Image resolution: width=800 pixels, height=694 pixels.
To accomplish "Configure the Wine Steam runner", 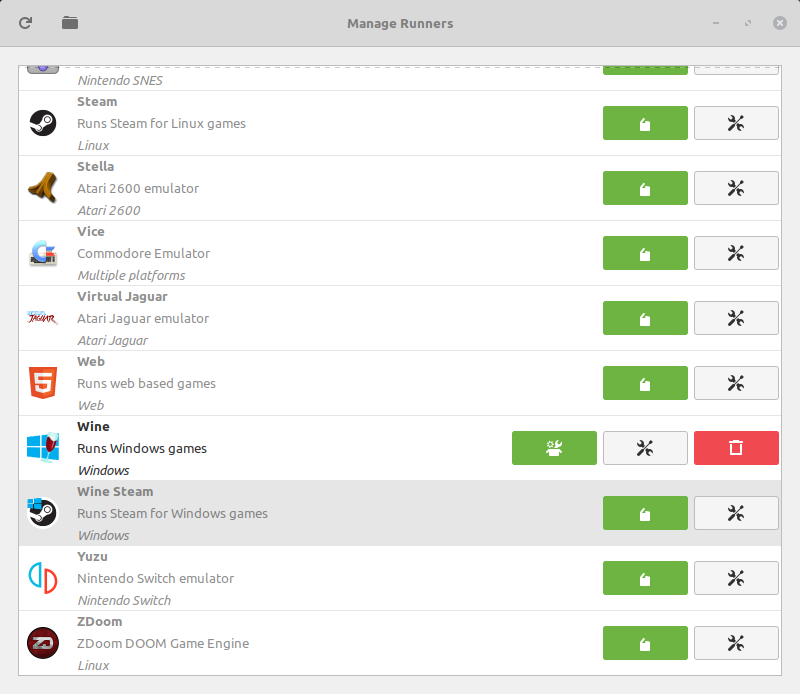I will point(736,513).
